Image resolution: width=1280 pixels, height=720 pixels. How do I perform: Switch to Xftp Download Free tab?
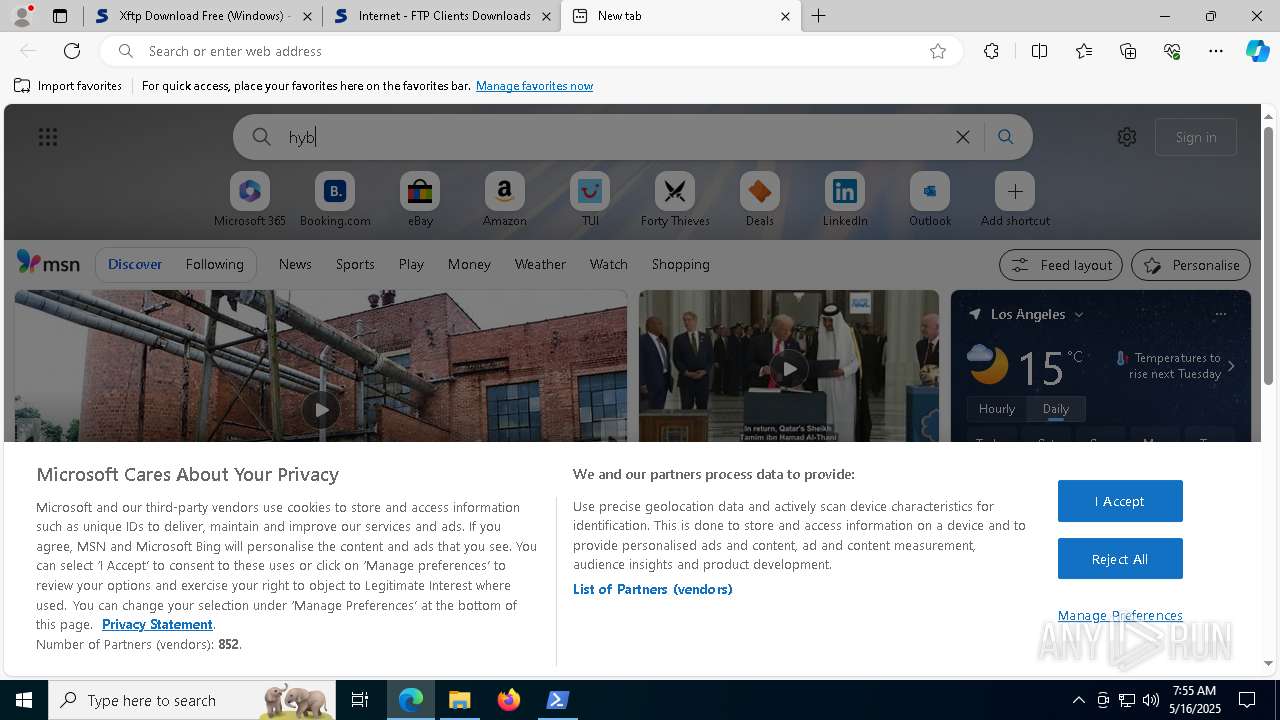(204, 16)
